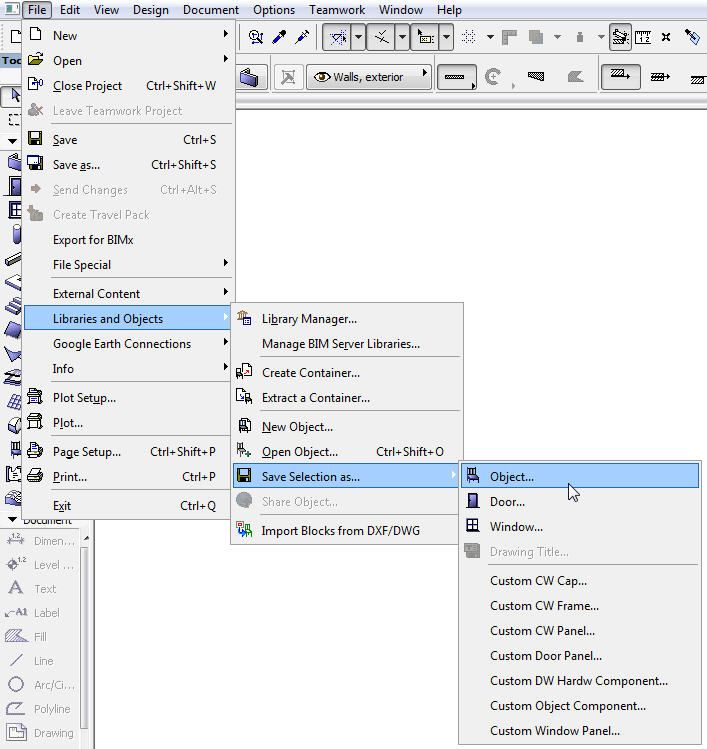Click the find and select magnifier icon
This screenshot has width=707, height=749.
[256, 37]
